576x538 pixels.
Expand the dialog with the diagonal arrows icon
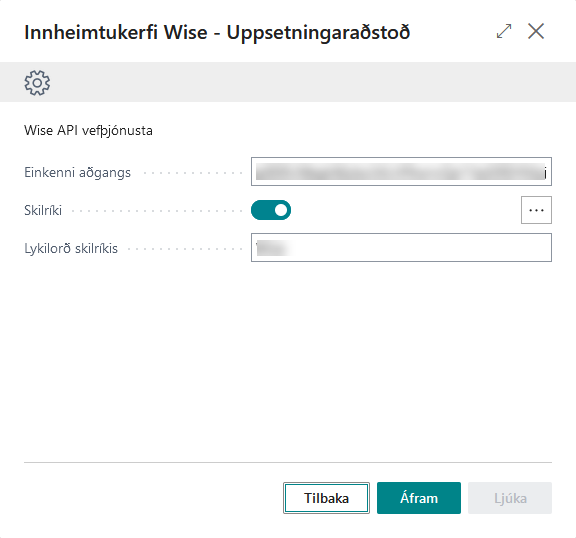click(504, 31)
